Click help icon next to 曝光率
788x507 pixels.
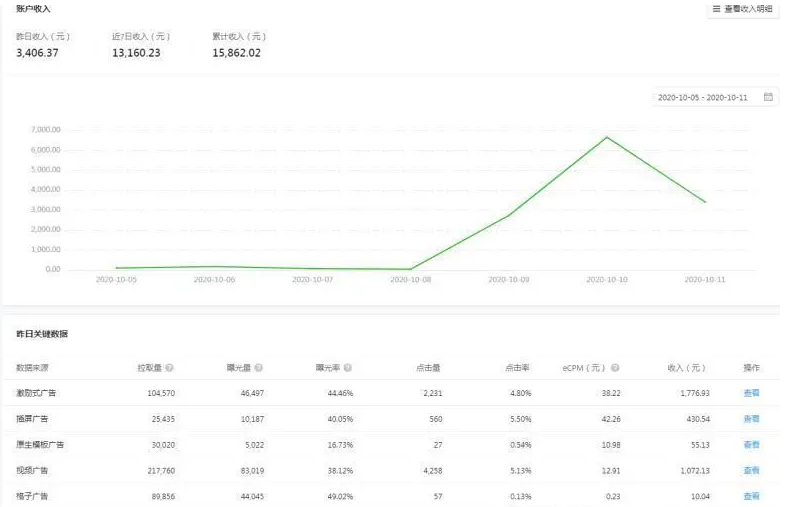pyautogui.click(x=347, y=368)
